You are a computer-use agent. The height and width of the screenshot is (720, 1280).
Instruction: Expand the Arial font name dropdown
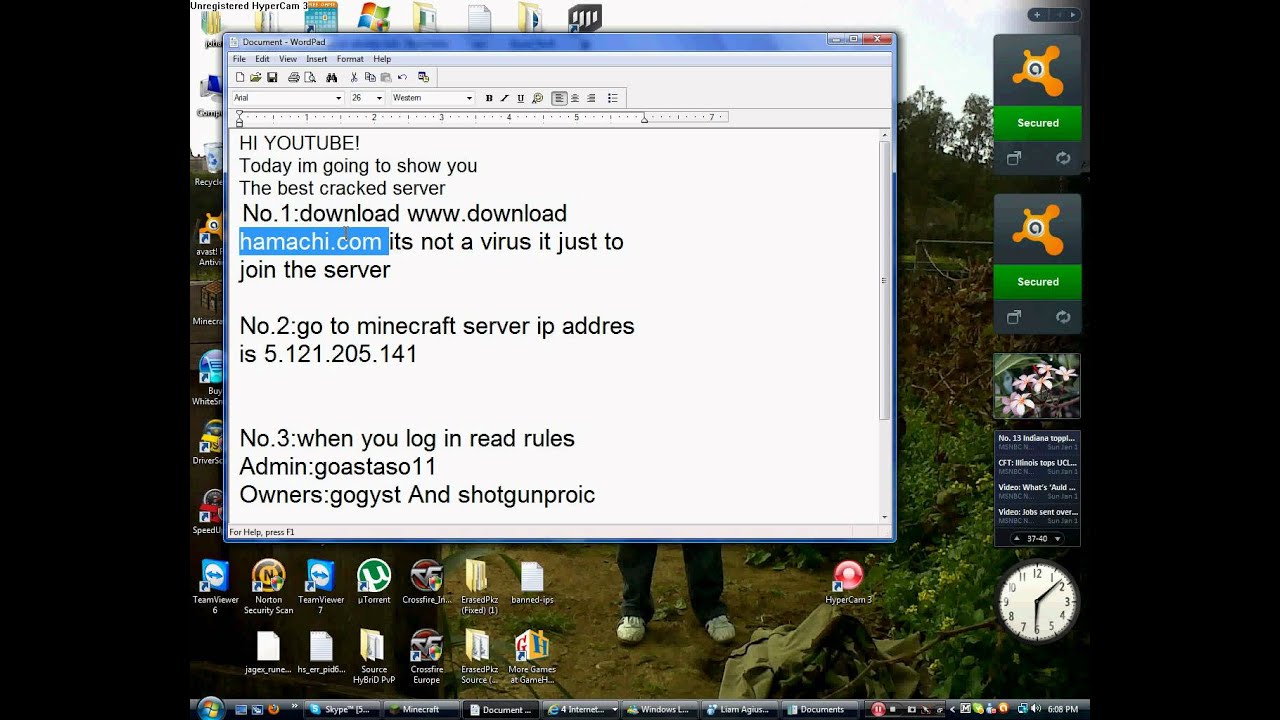click(x=338, y=98)
